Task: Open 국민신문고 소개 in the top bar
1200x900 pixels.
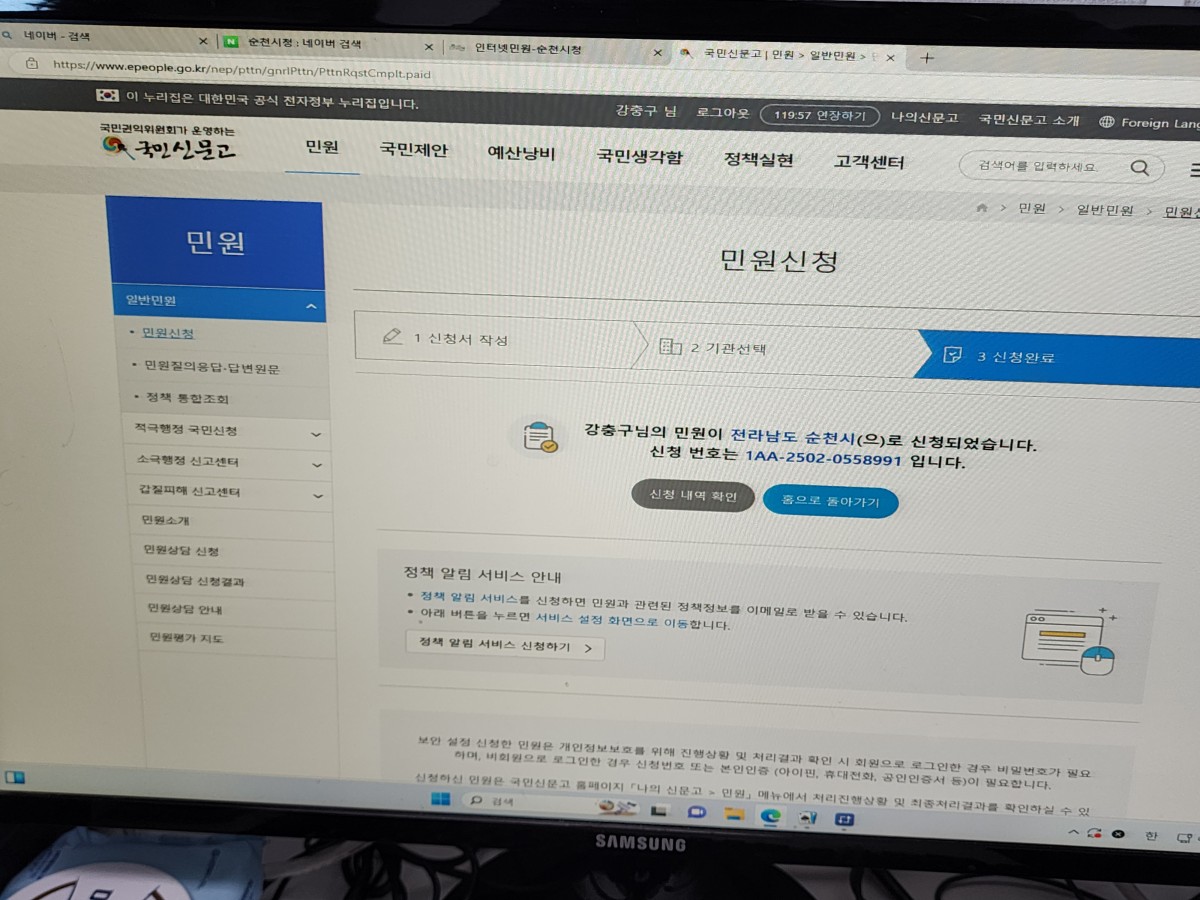Action: point(1029,120)
